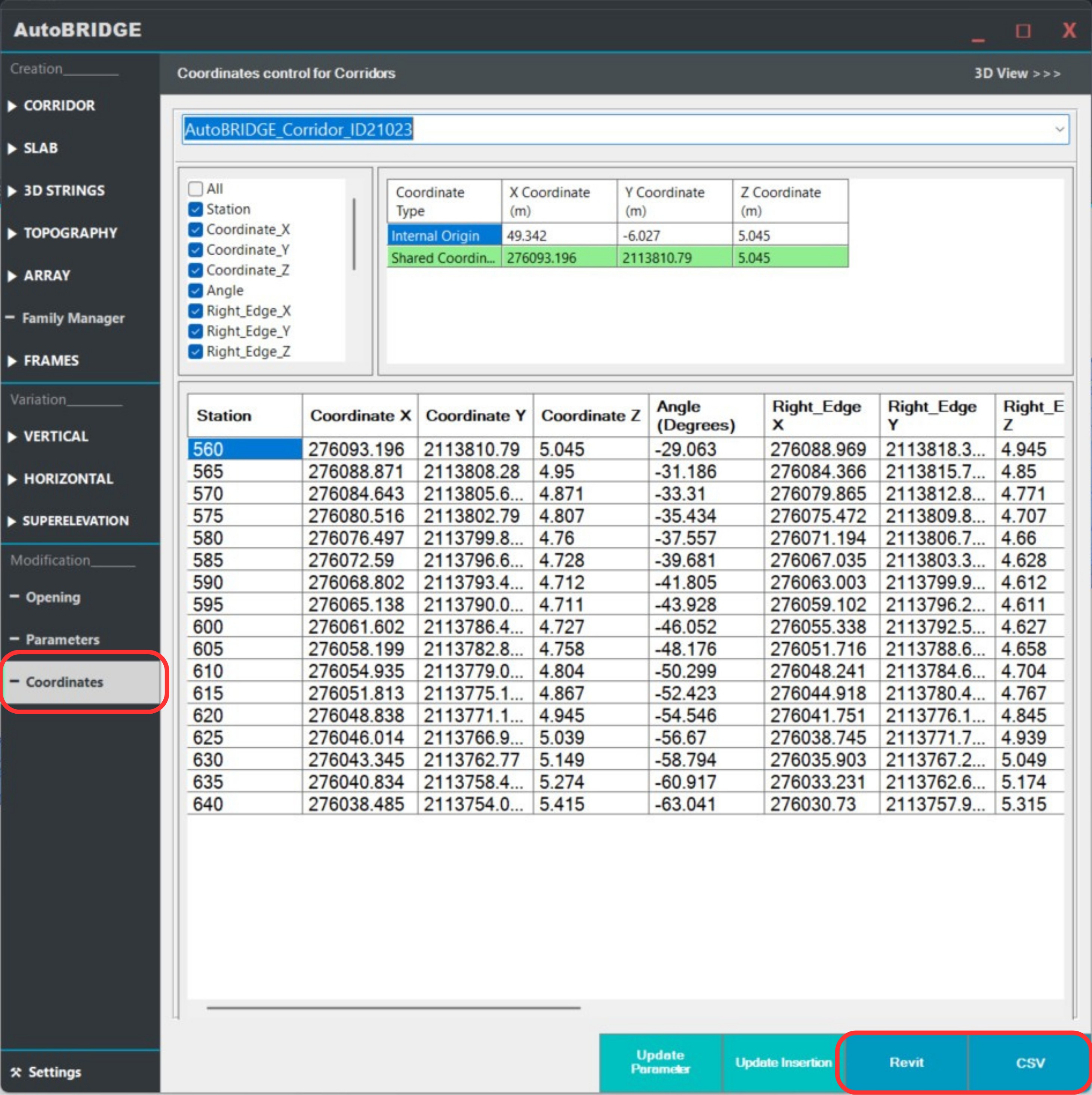Click the Settings wrench icon
The image size is (1092, 1095).
[x=16, y=1072]
